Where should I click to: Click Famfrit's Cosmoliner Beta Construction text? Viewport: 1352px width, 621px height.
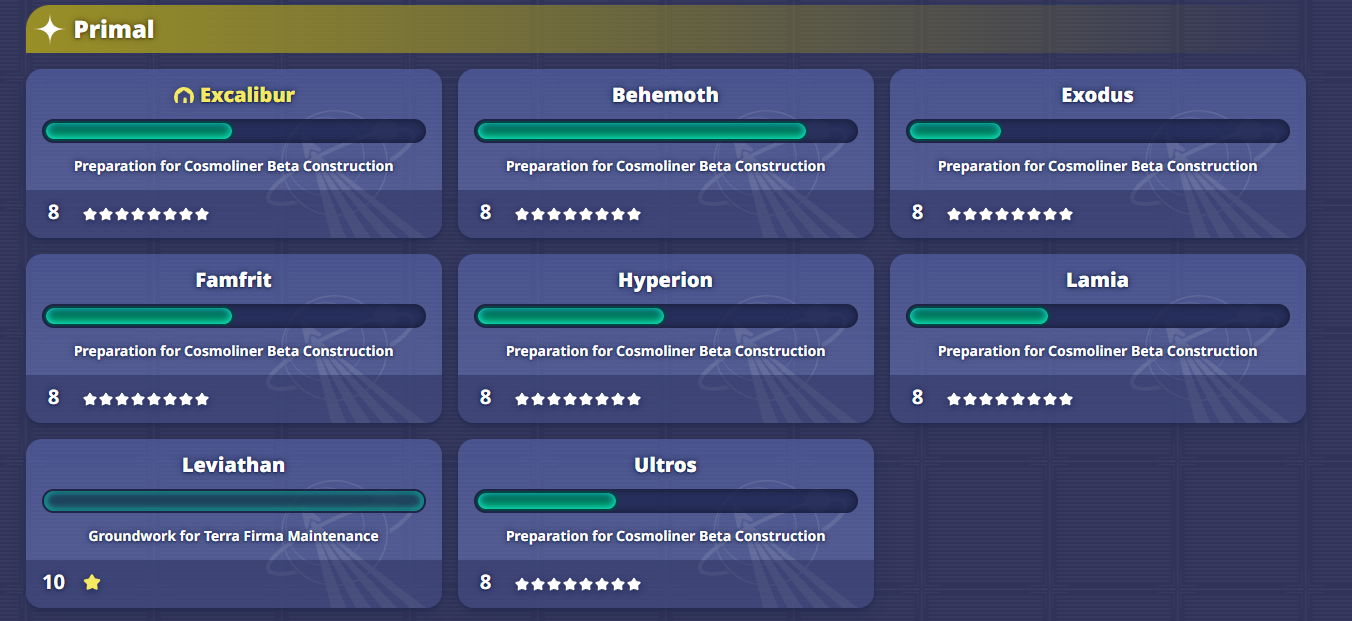point(233,351)
